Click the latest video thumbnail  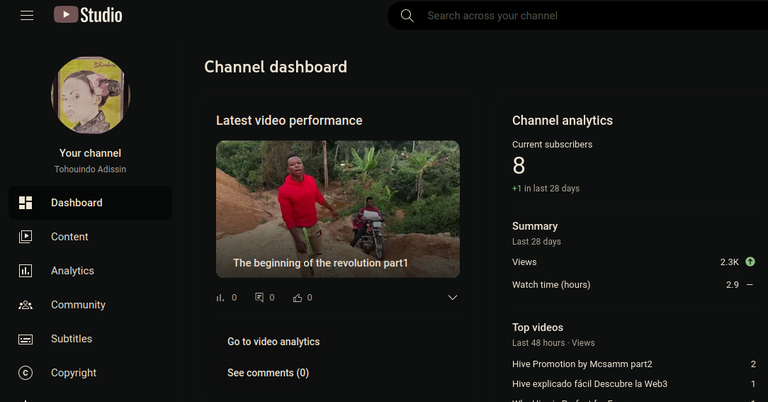[338, 209]
